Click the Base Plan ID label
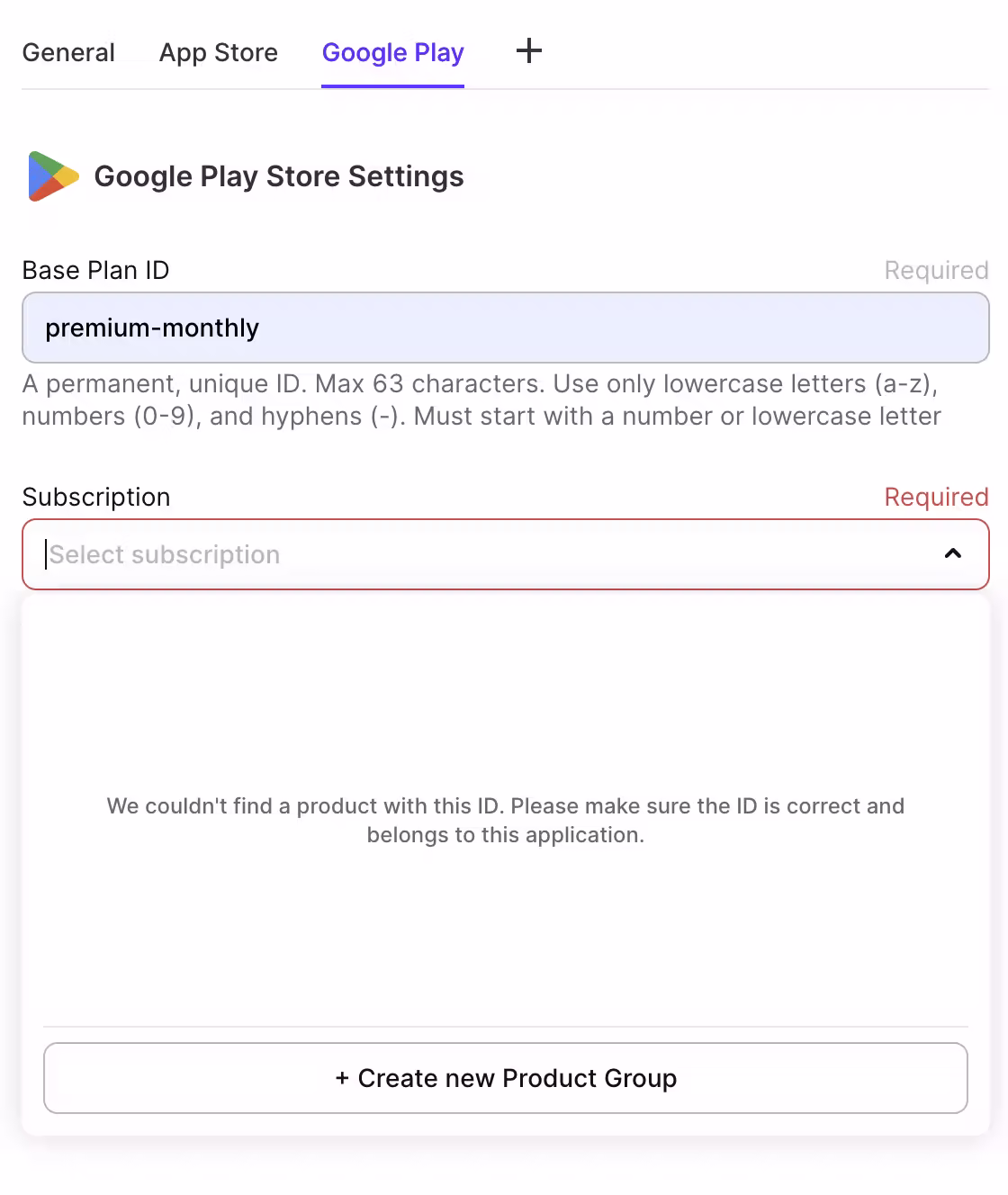Image resolution: width=1008 pixels, height=1195 pixels. coord(95,270)
